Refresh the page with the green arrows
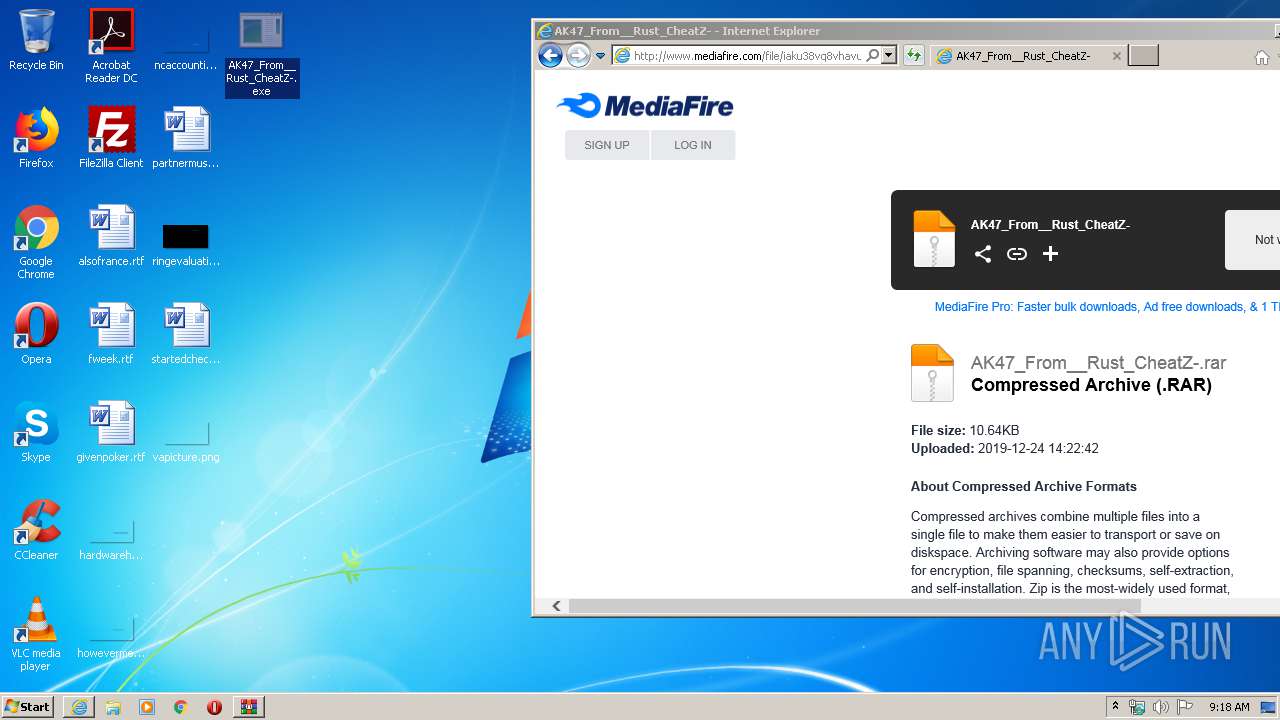 point(913,56)
